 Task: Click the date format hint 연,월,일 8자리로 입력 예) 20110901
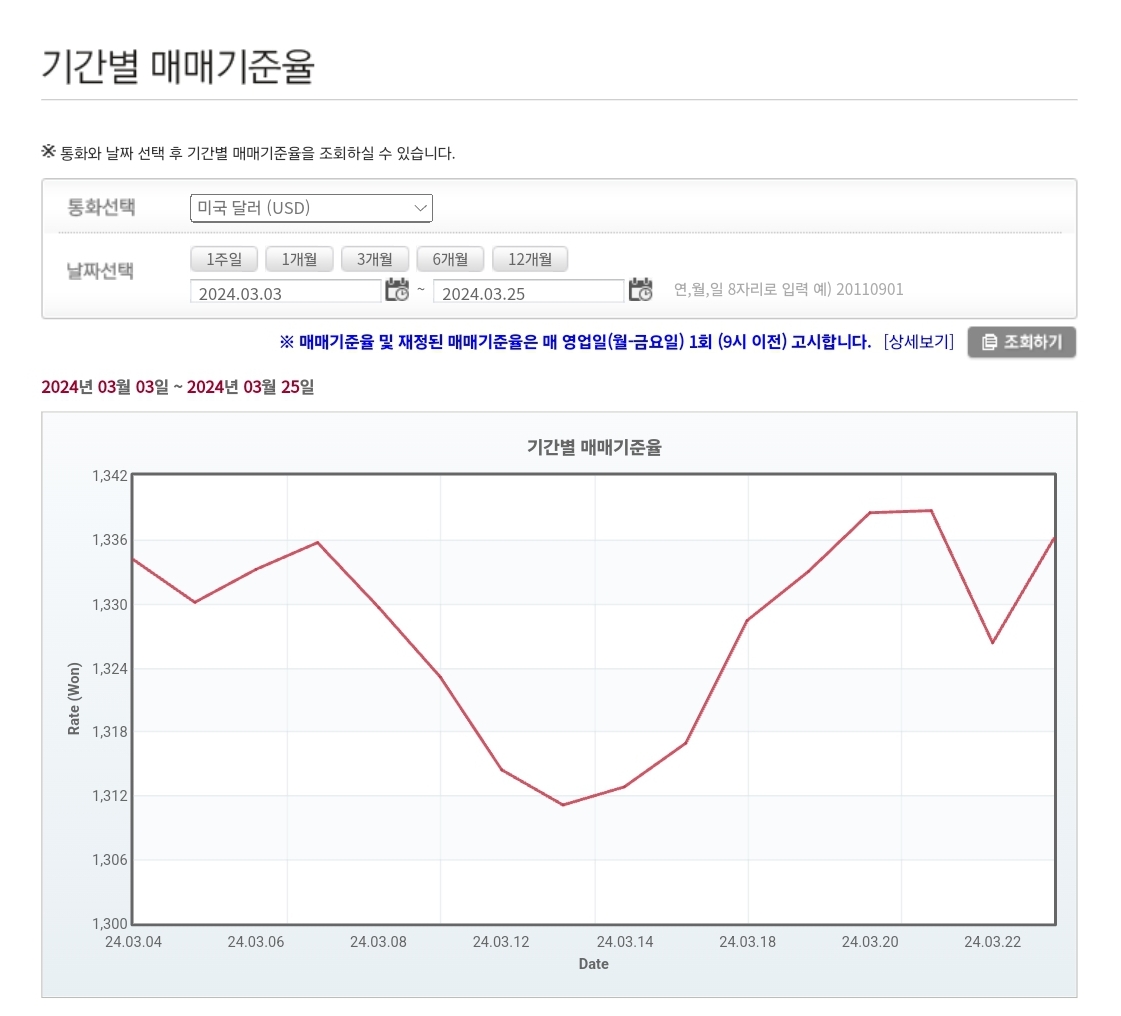point(789,290)
